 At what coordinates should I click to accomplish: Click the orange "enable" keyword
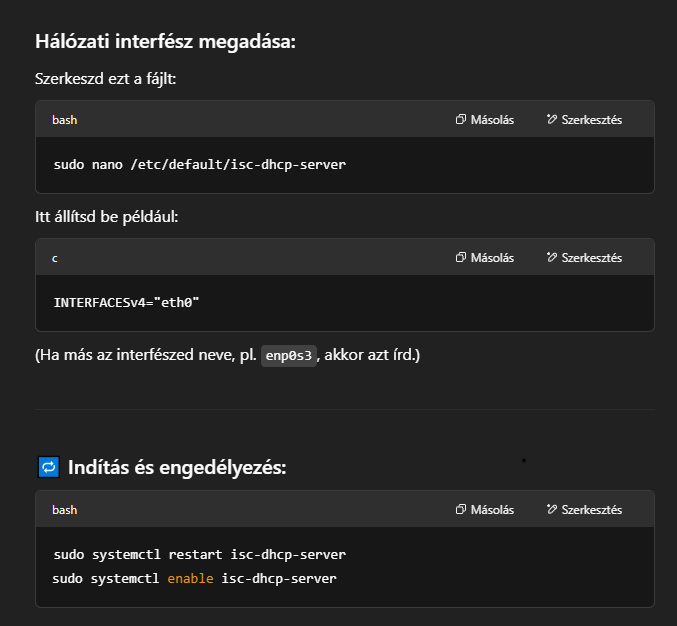point(190,578)
